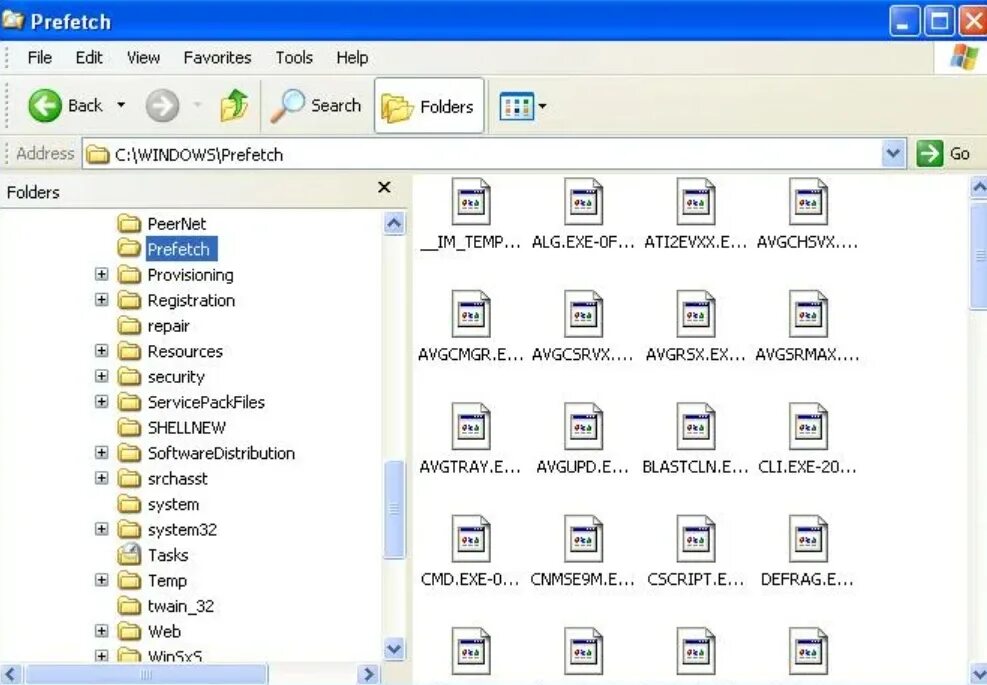Select the AVGRSX.EX prefetch file icon
This screenshot has width=987, height=685.
pos(696,314)
